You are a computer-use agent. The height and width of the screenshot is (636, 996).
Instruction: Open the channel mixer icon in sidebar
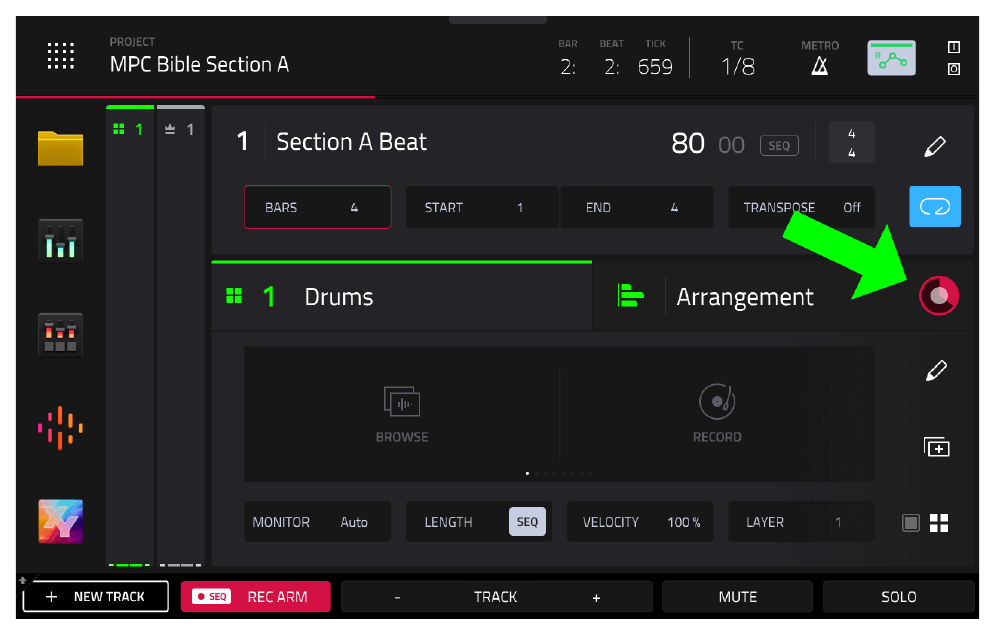coord(60,241)
